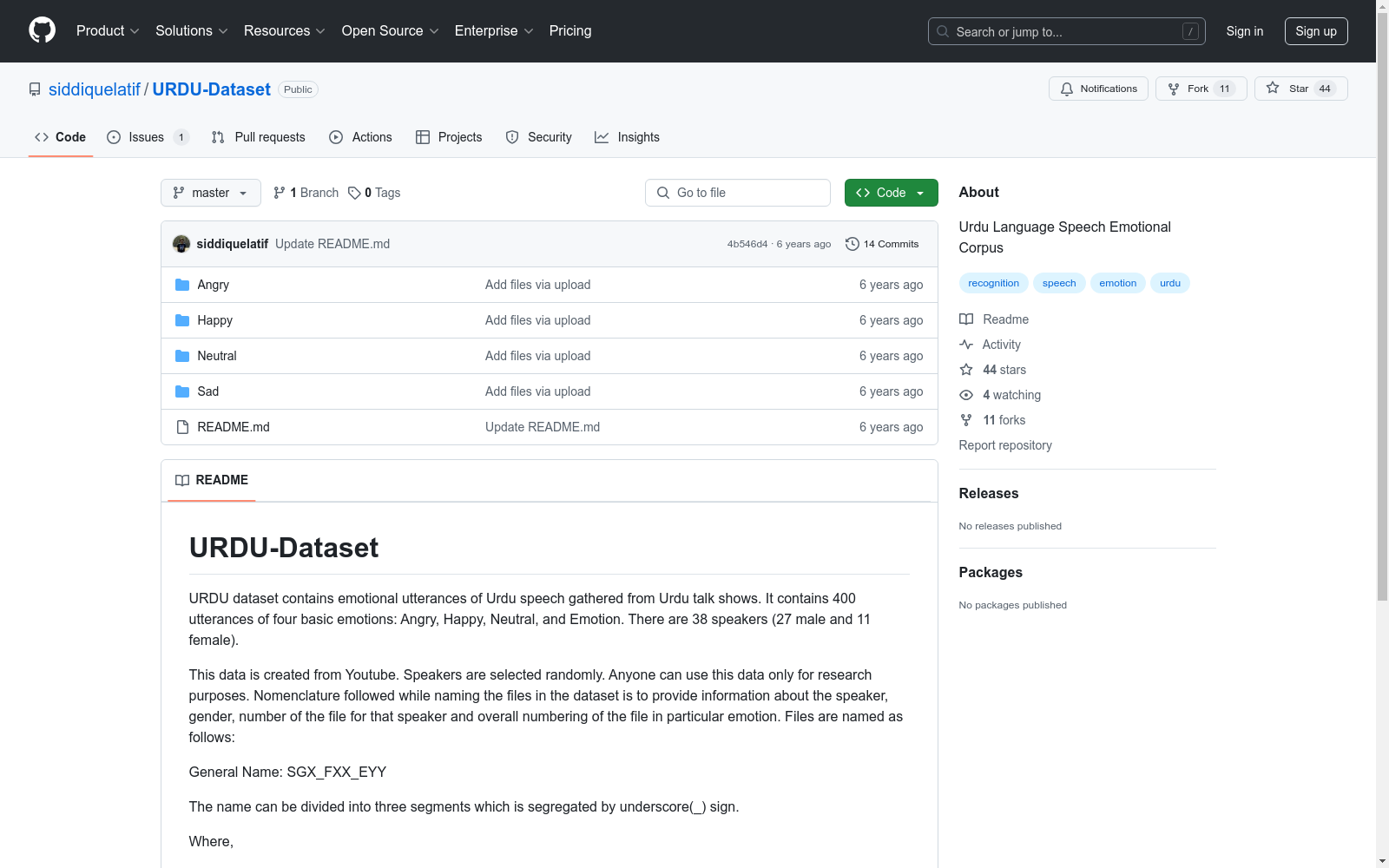Image resolution: width=1389 pixels, height=868 pixels.
Task: Open the Angry folder
Action: click(x=213, y=285)
